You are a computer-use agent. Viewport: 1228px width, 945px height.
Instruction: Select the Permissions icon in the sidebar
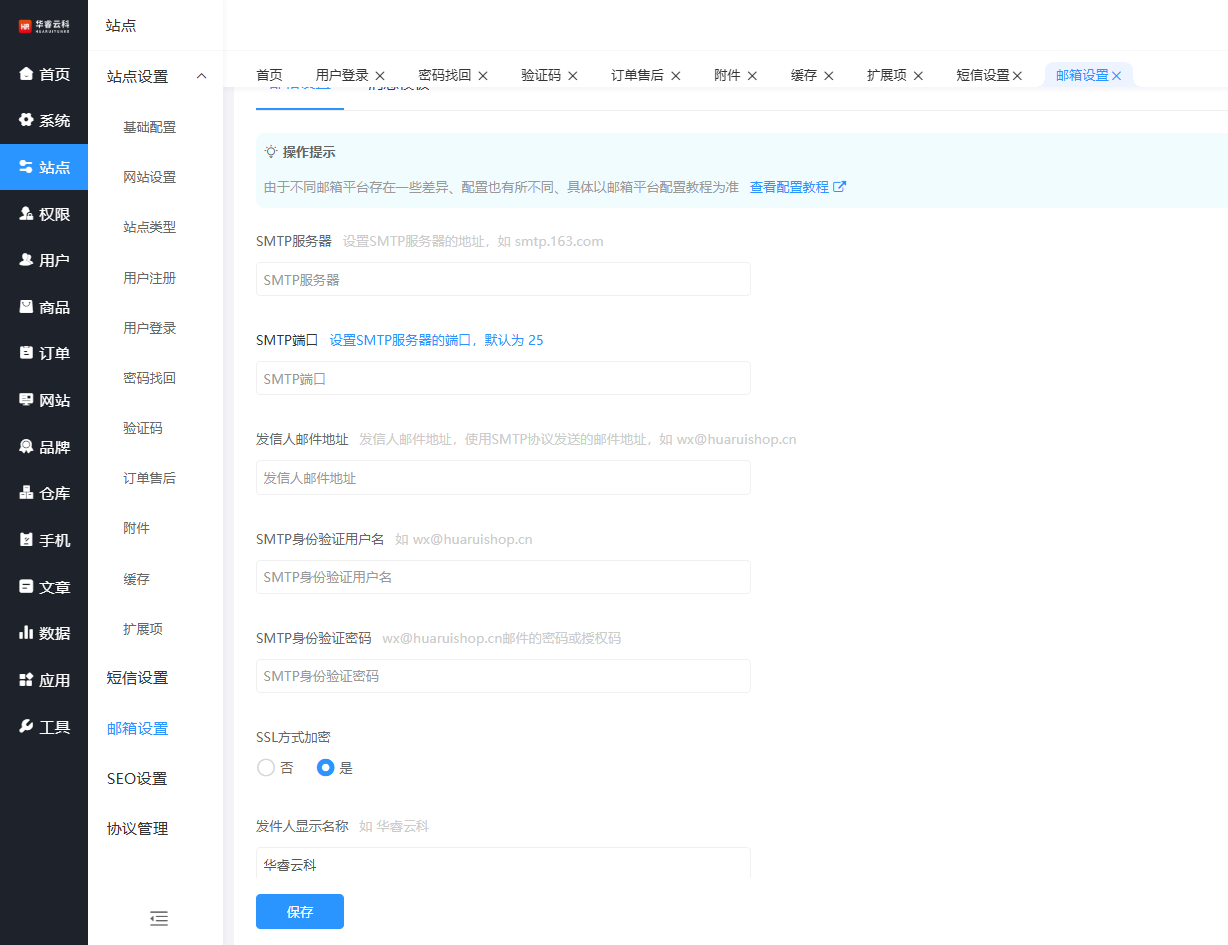click(26, 214)
